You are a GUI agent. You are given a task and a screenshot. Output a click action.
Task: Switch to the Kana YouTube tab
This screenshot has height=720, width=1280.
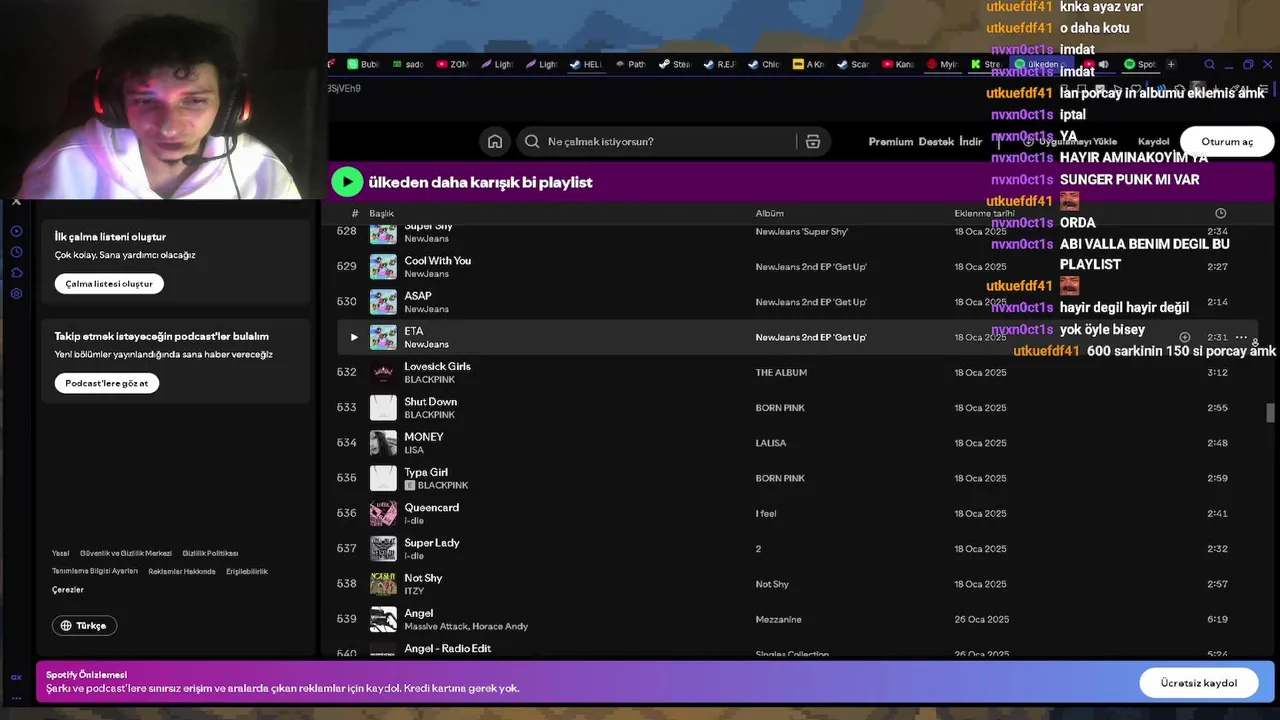pyautogui.click(x=897, y=64)
